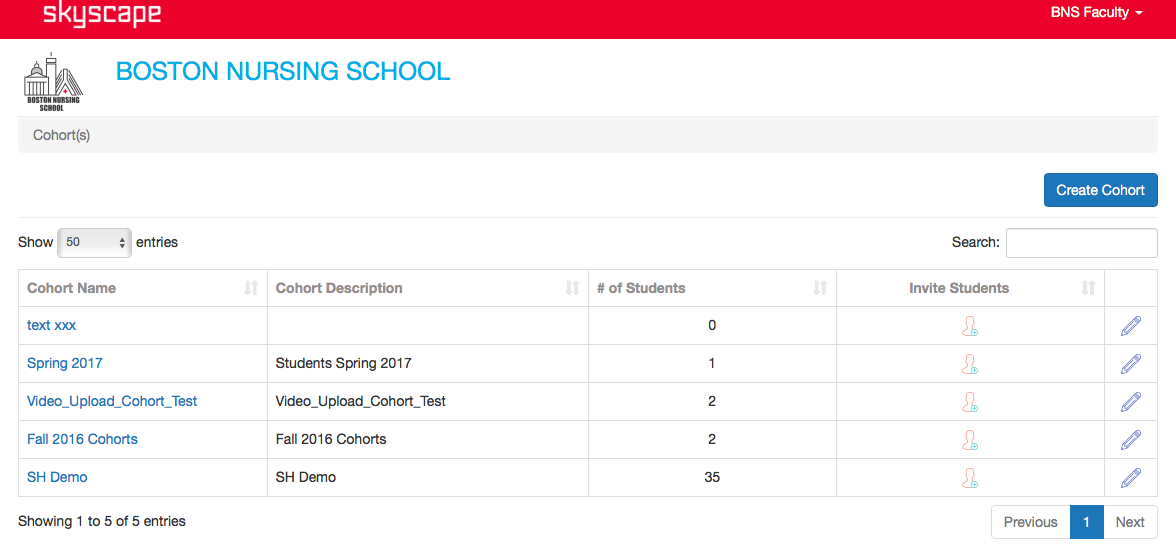
Task: Invite students to text xxx cohort
Action: 970,326
